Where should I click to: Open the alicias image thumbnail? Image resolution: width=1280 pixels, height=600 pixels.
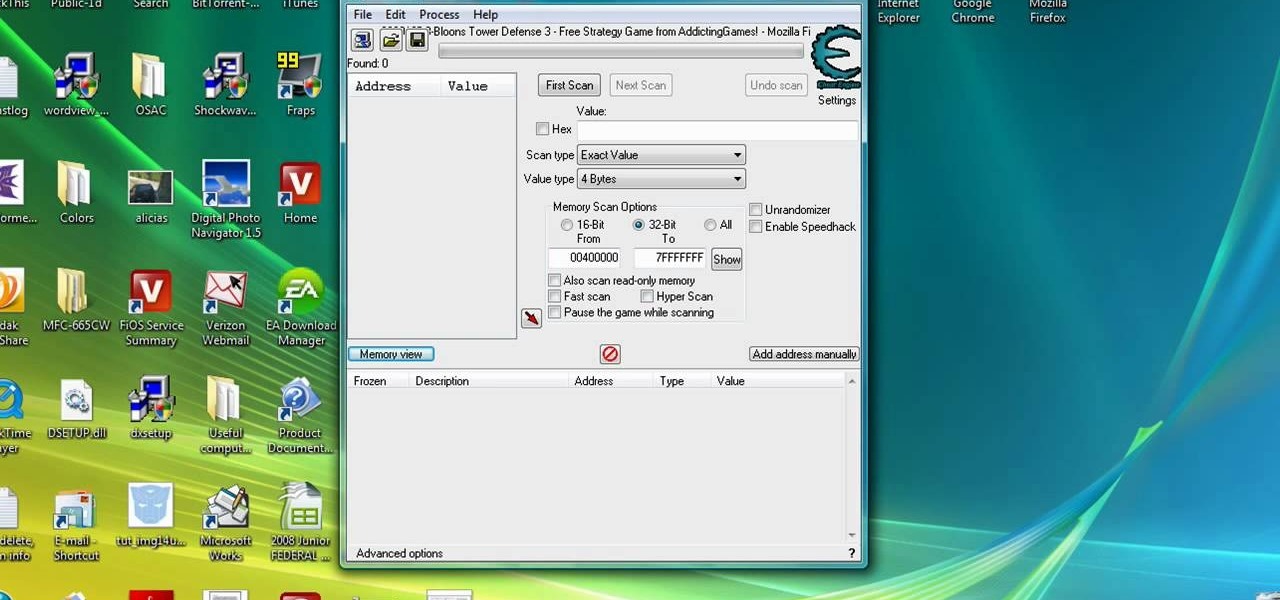[150, 193]
